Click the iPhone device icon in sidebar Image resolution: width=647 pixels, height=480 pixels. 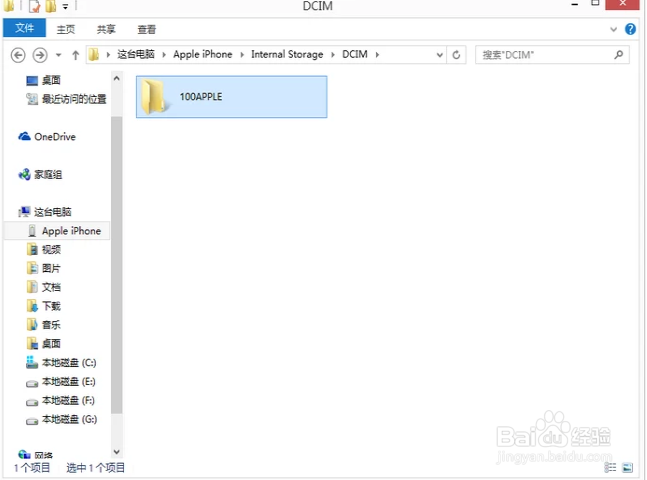32,231
